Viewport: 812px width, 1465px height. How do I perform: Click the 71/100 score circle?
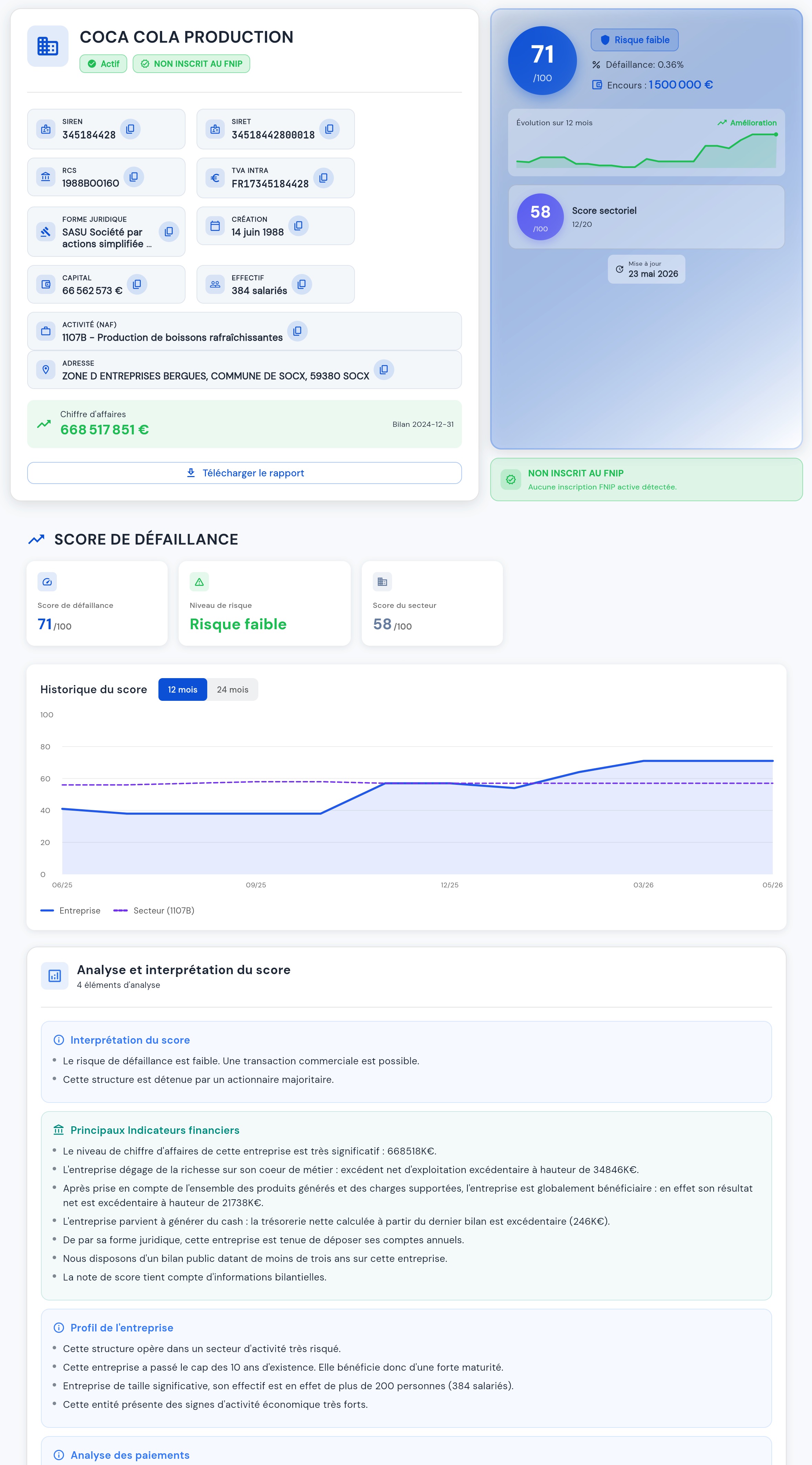(542, 60)
